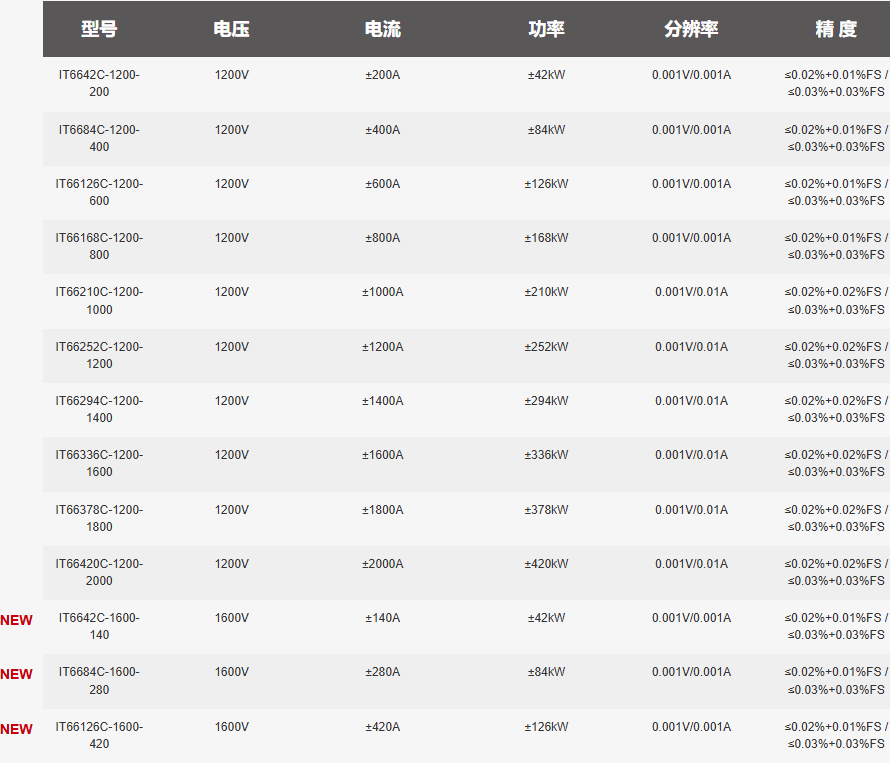The width and height of the screenshot is (890, 763).
Task: Click the ±210kW power value
Action: [546, 292]
